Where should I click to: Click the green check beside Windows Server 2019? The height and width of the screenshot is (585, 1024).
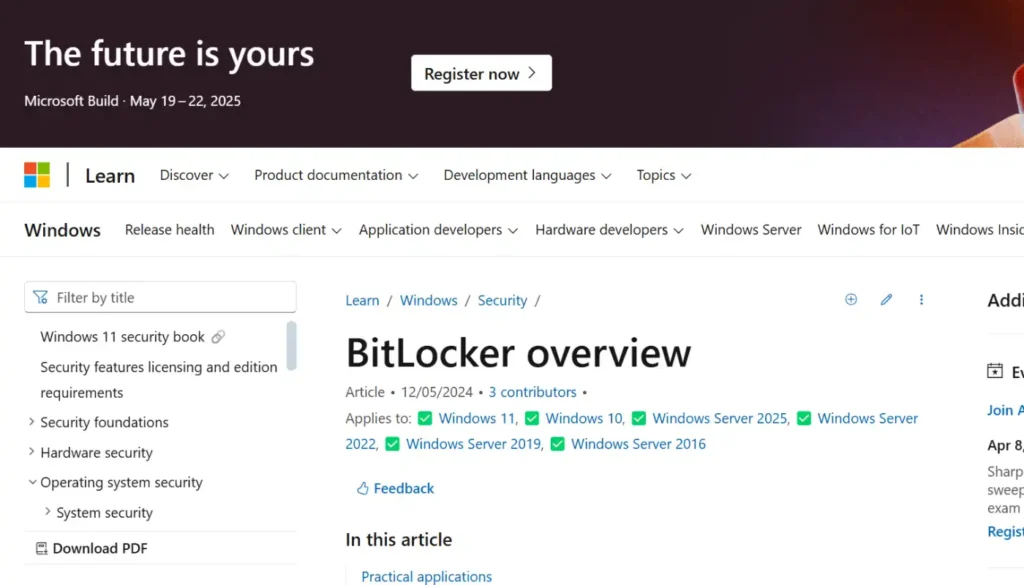(392, 444)
